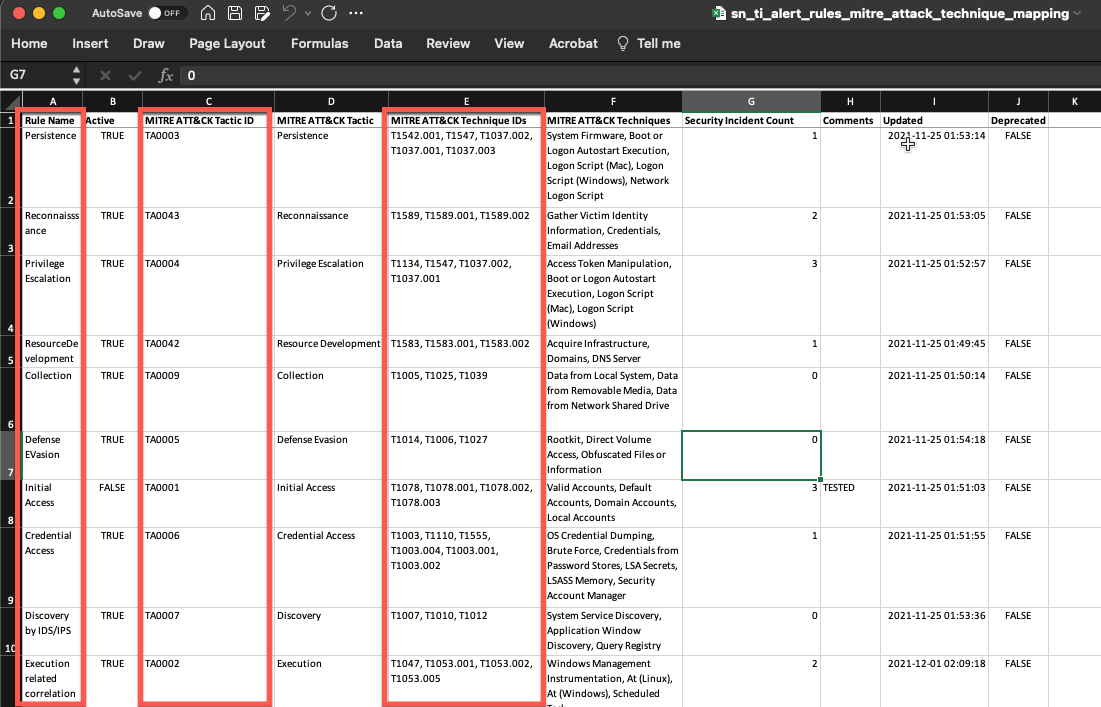Select row 2 header

pos(11,167)
